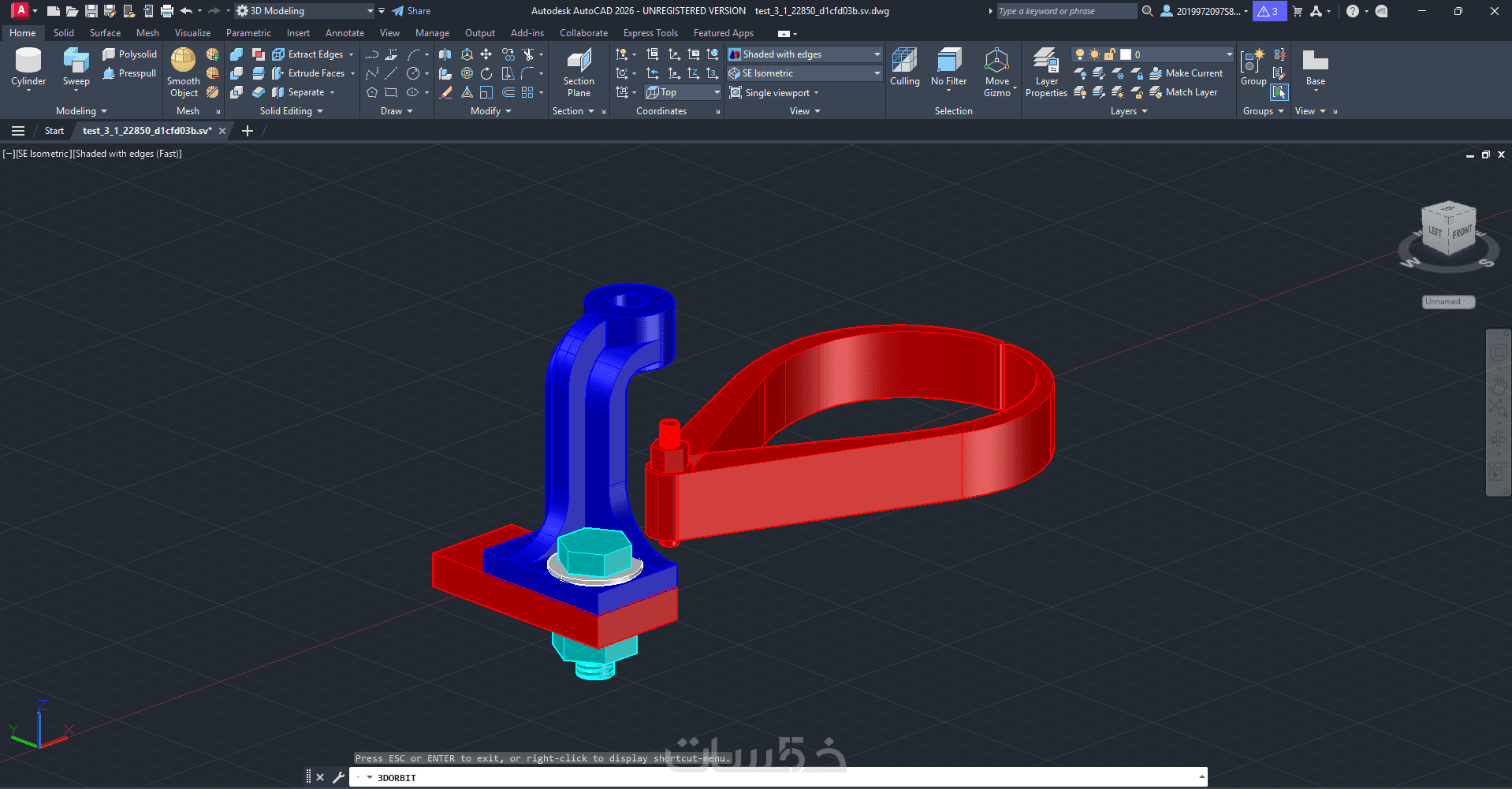The image size is (1512, 789).
Task: Choose the Erase tool in Modify
Action: point(445,92)
